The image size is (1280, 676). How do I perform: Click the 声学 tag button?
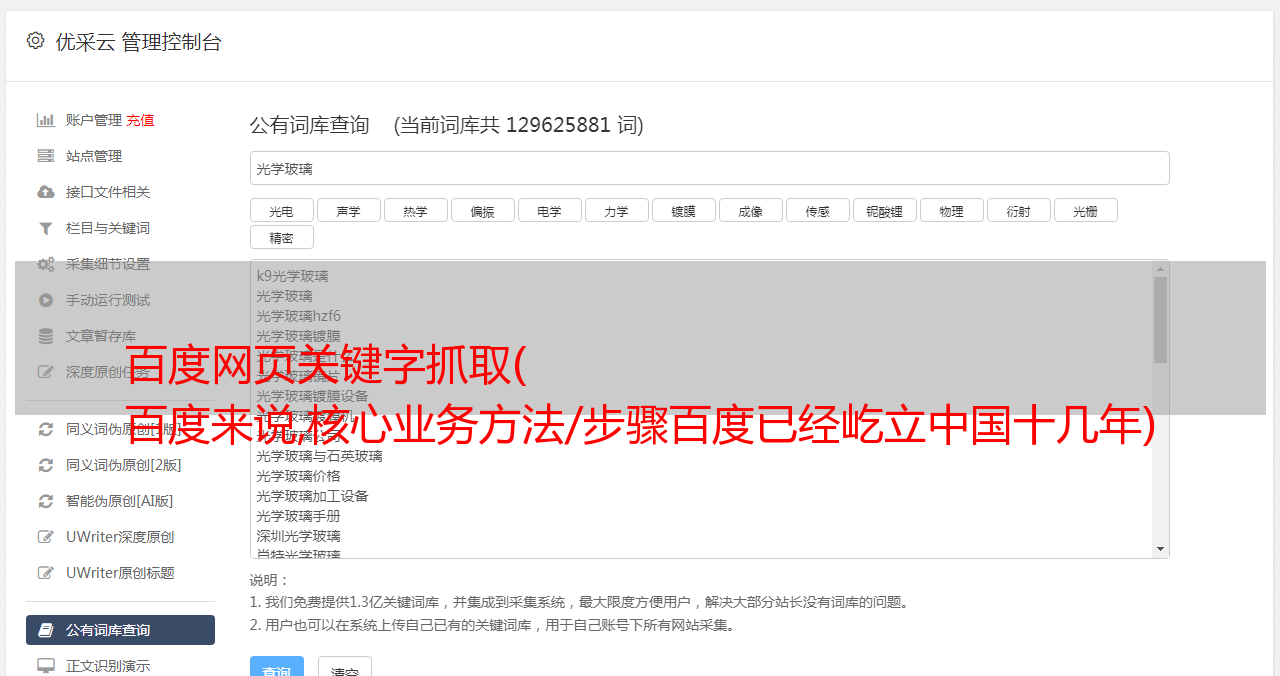click(348, 210)
